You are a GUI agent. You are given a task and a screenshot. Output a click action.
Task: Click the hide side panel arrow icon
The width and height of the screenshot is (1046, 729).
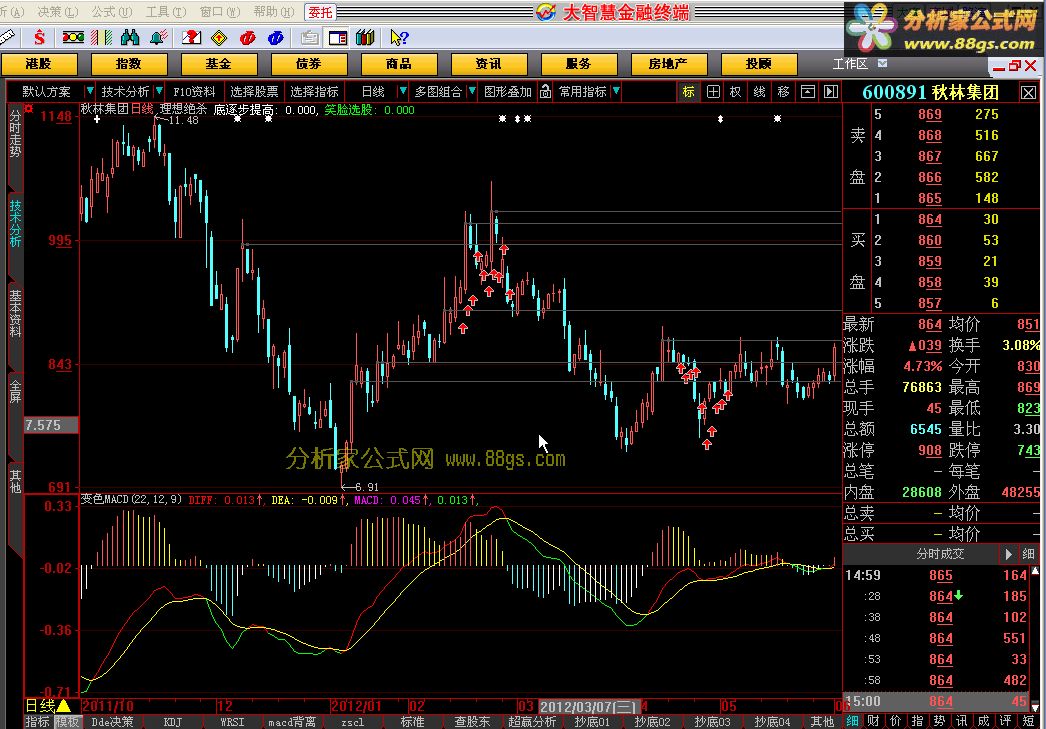pyautogui.click(x=831, y=91)
